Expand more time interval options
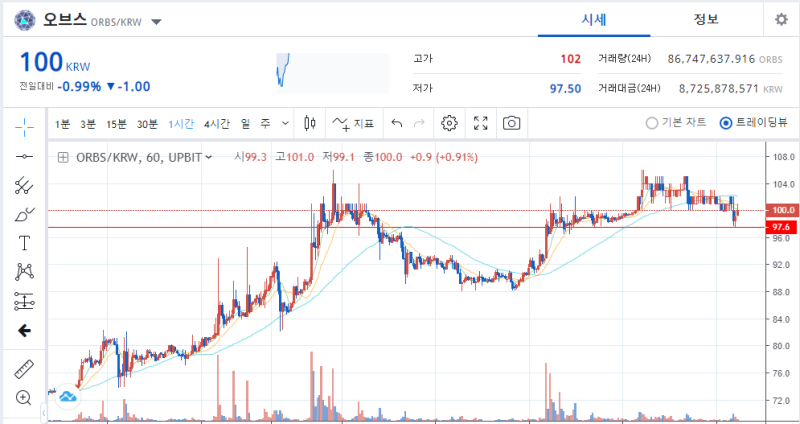800x424 pixels. point(285,123)
